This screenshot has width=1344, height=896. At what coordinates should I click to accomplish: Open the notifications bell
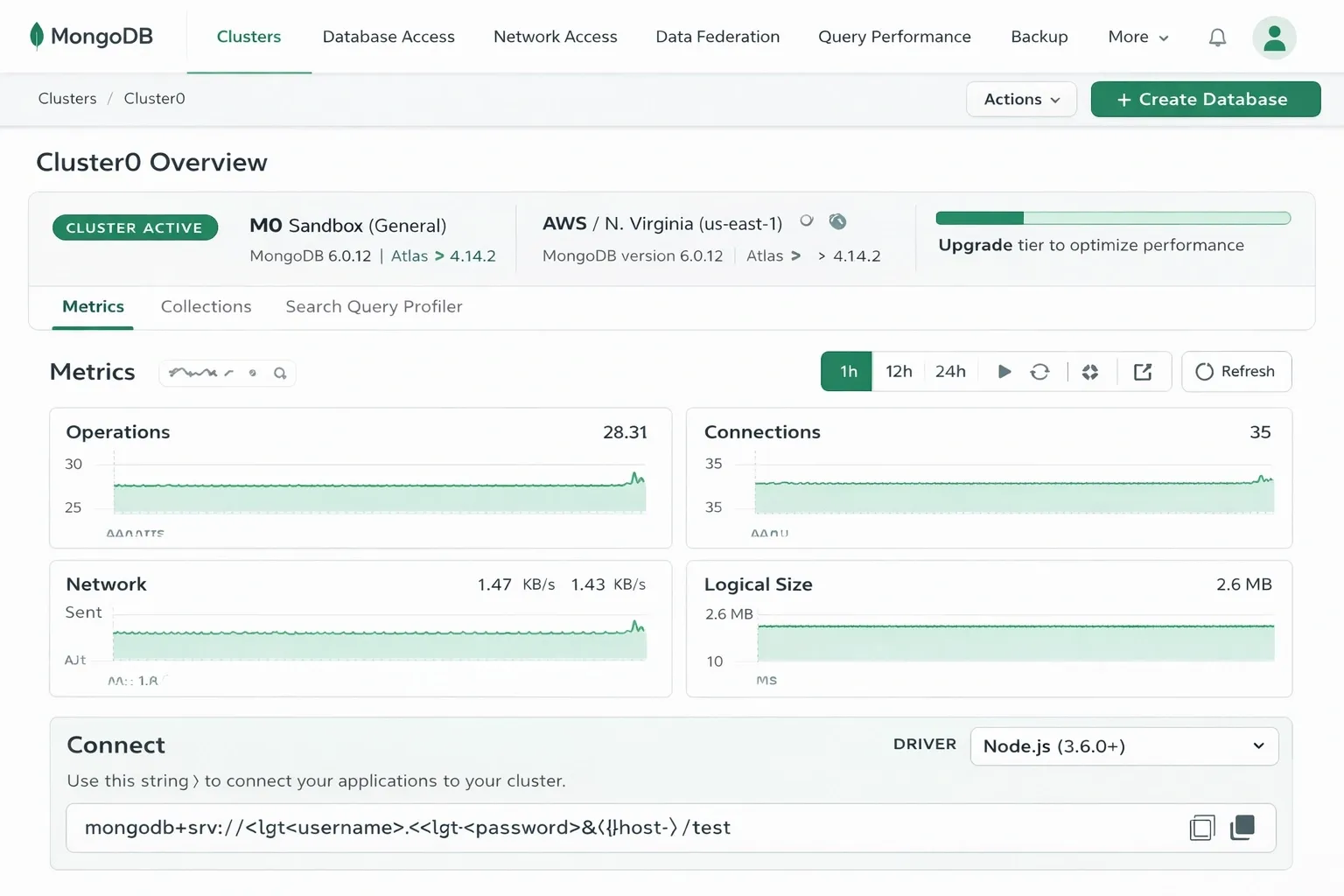point(1216,37)
